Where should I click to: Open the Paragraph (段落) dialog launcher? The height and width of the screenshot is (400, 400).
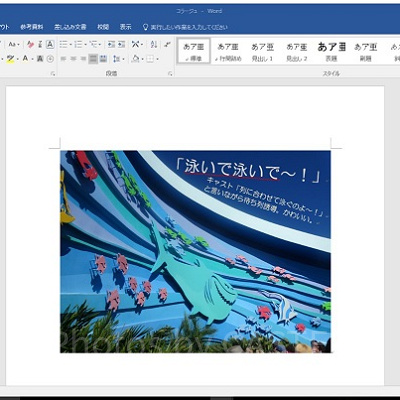click(170, 74)
